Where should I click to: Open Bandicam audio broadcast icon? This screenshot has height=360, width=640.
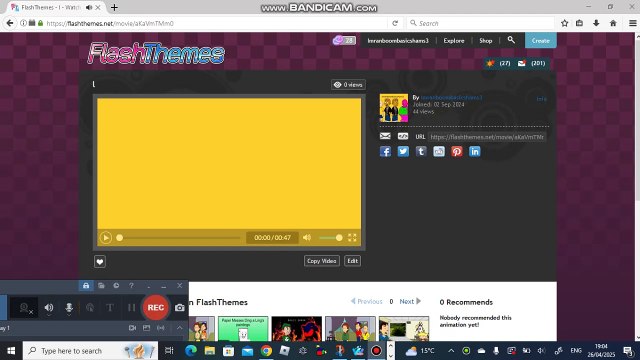161,328
